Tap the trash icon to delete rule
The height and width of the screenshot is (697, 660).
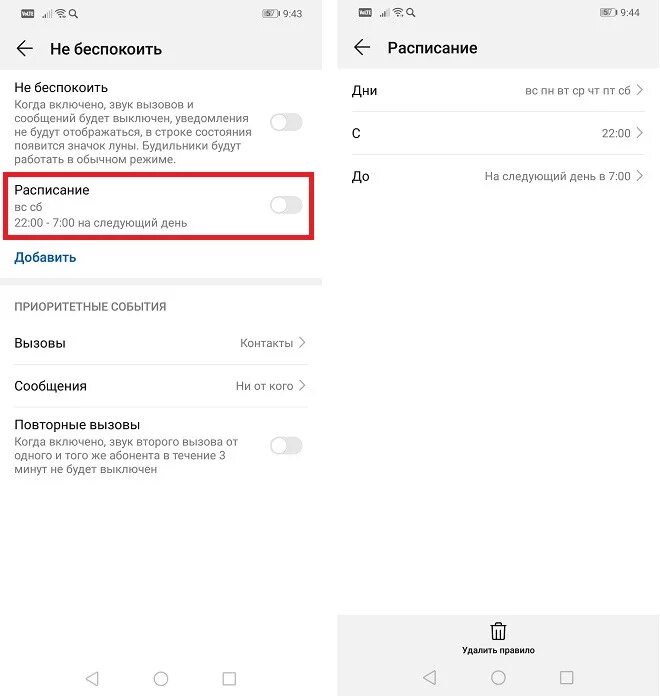(x=498, y=631)
